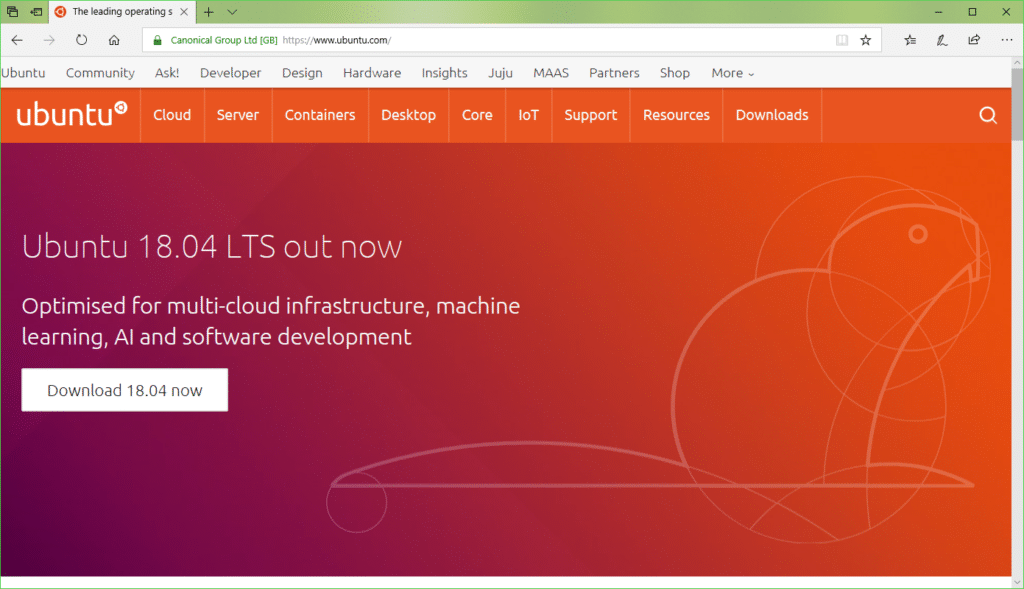1024x589 pixels.
Task: Refresh the current page
Action: pos(80,40)
